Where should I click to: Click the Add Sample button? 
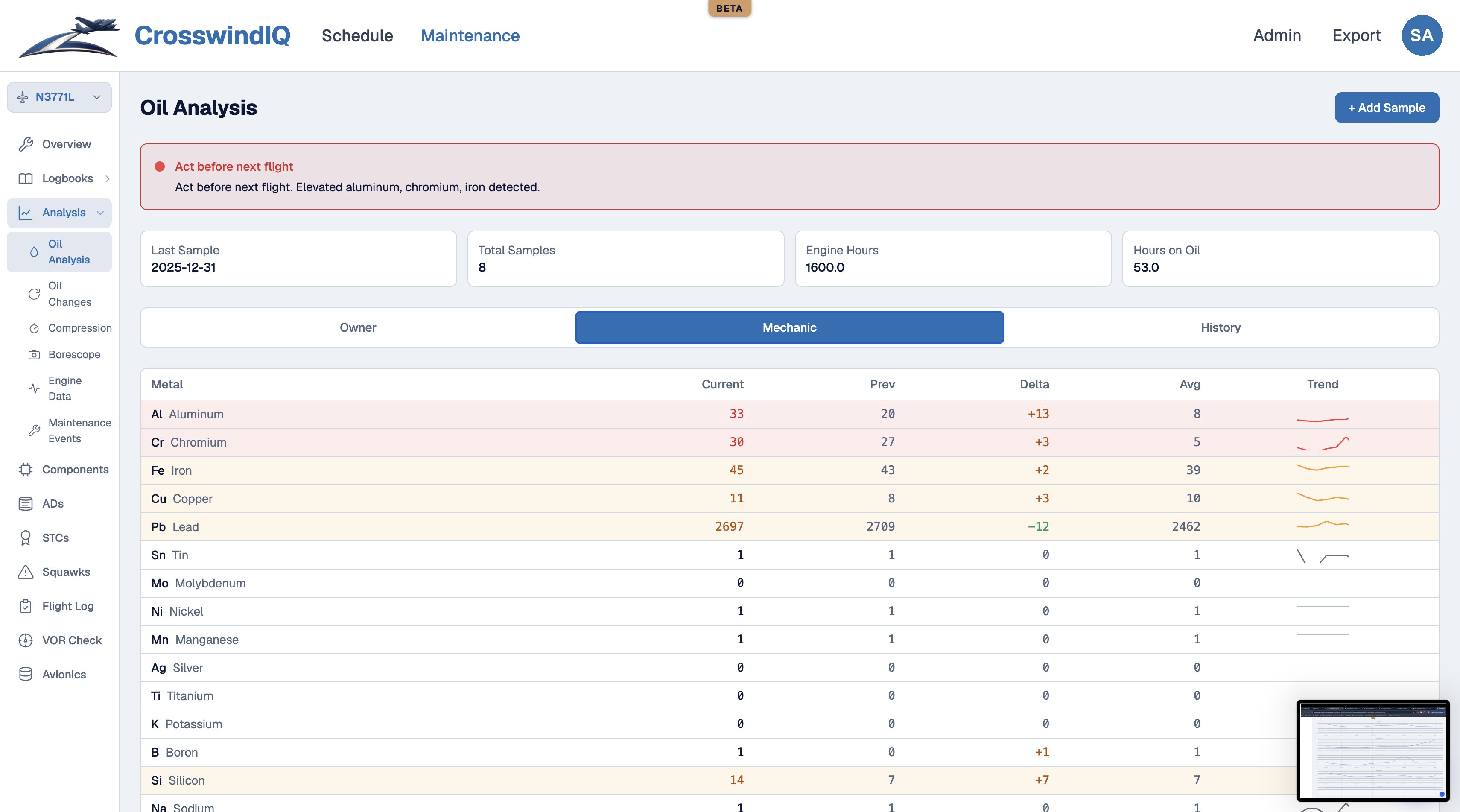(1386, 108)
